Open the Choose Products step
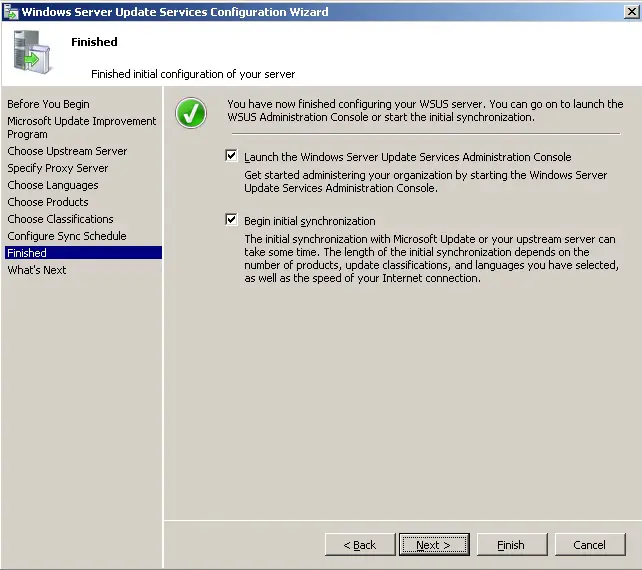This screenshot has width=642, height=570. coord(48,202)
